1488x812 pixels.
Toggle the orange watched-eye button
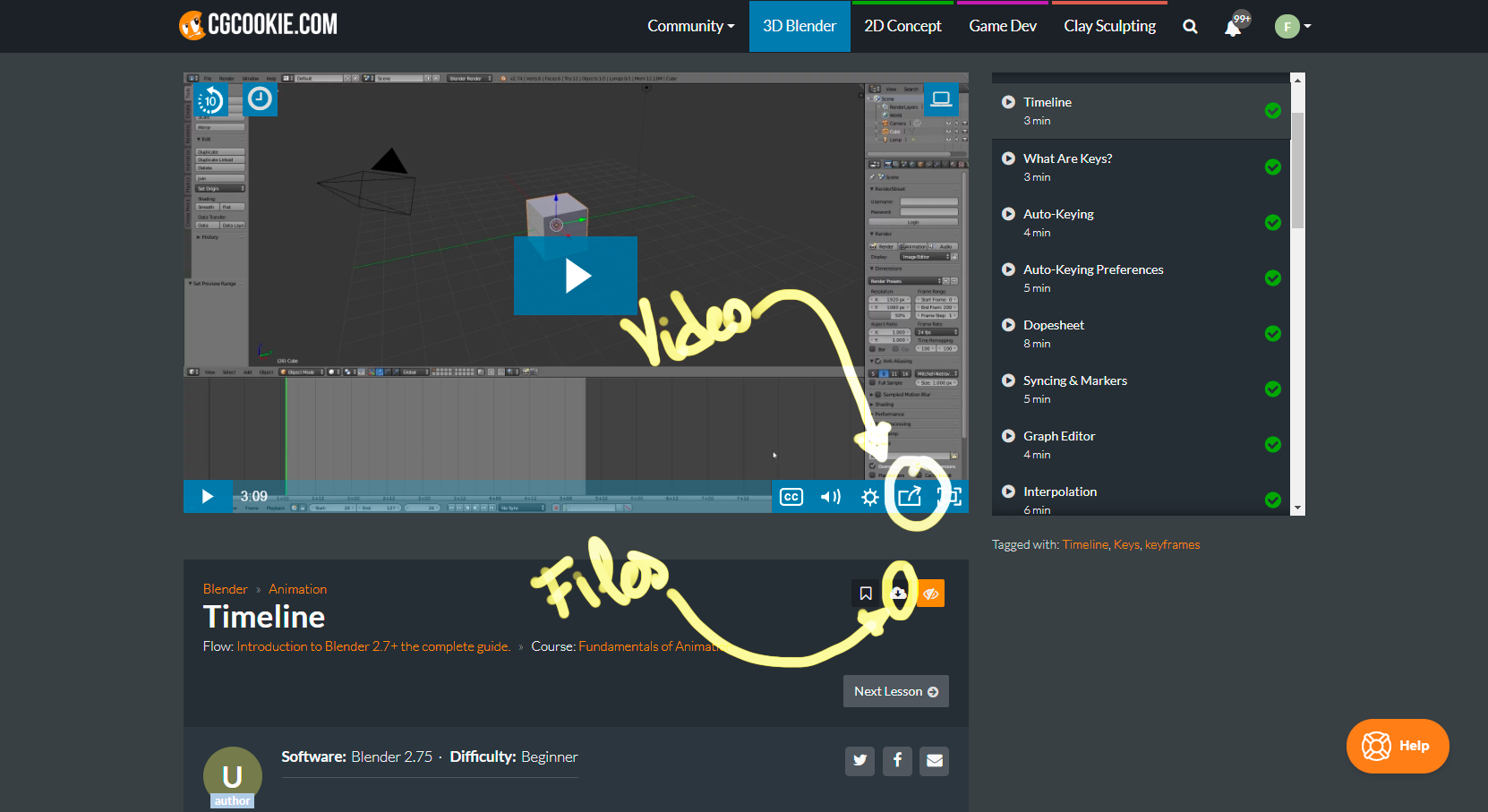pyautogui.click(x=931, y=594)
